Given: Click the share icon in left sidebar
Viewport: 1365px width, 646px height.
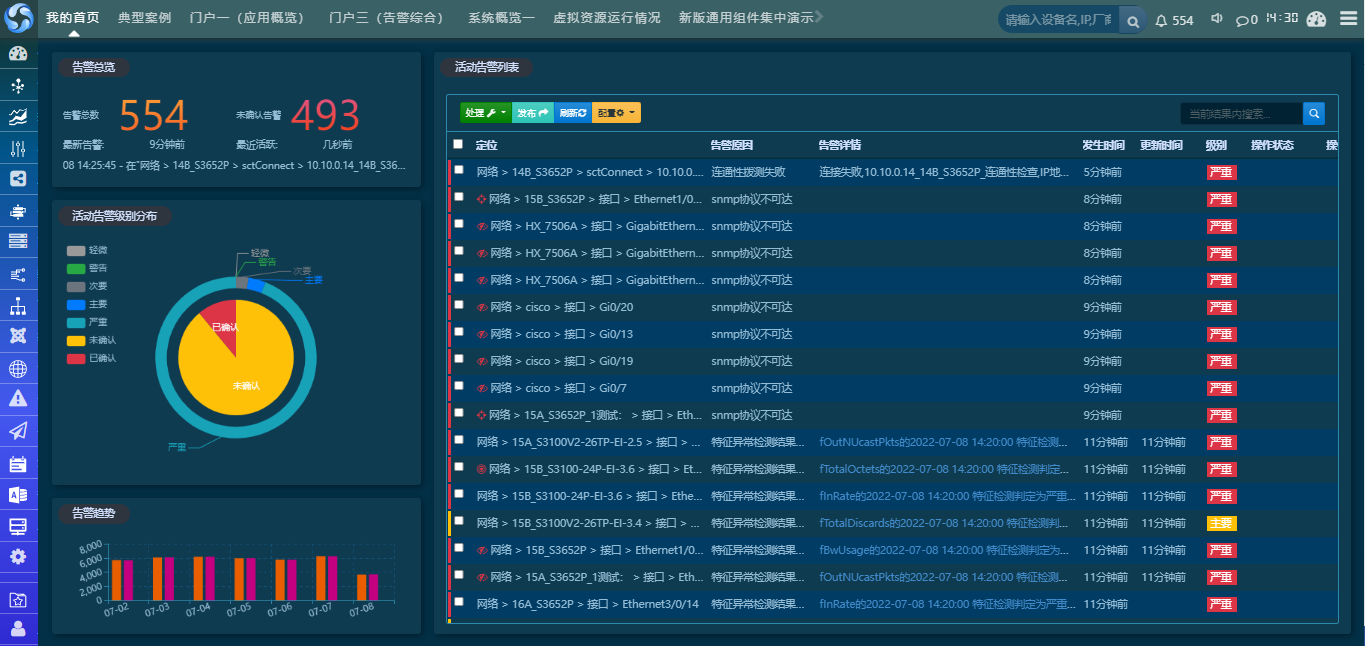Looking at the screenshot, I should click(x=18, y=179).
